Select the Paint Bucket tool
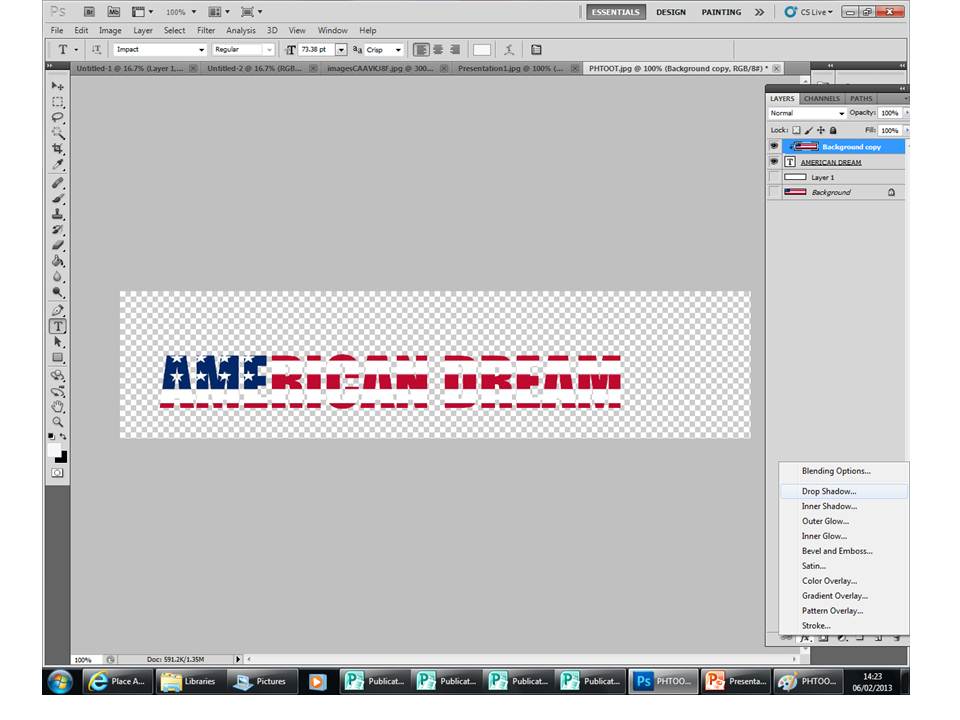Screen dimensions: 960x720 (x=58, y=261)
